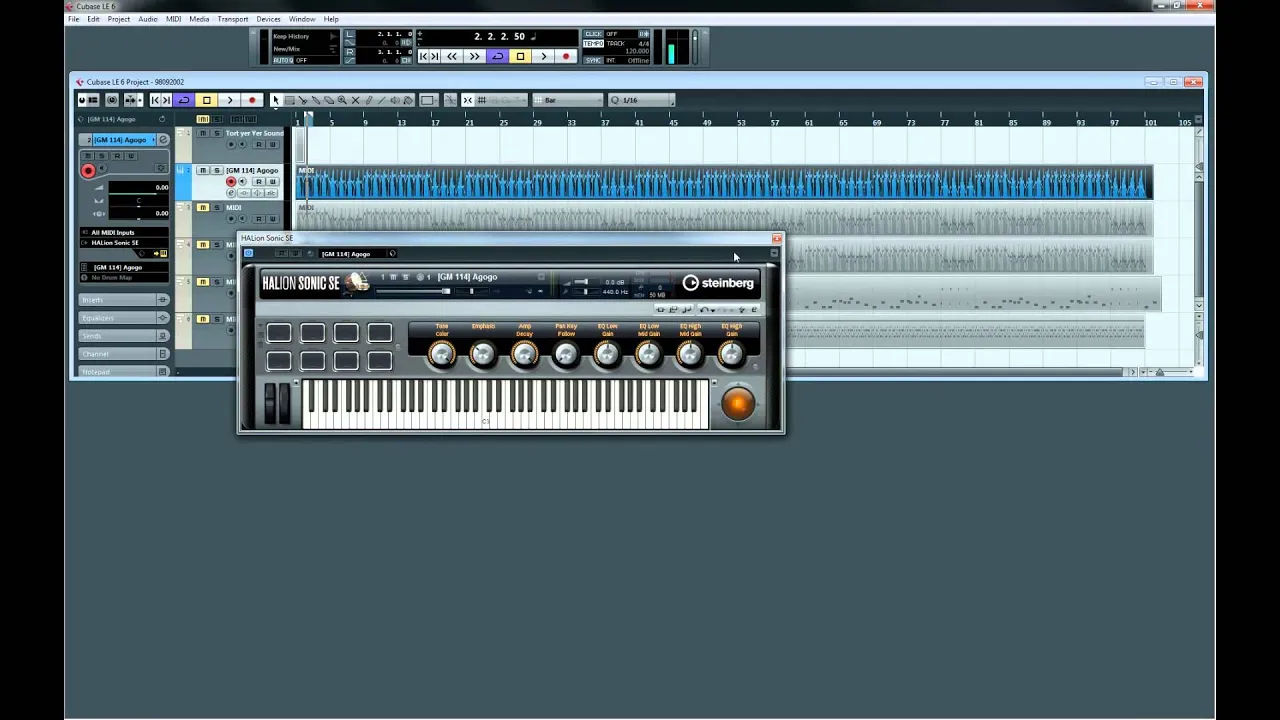Select the Play speaker tool
Image resolution: width=1280 pixels, height=720 pixels.
point(395,100)
